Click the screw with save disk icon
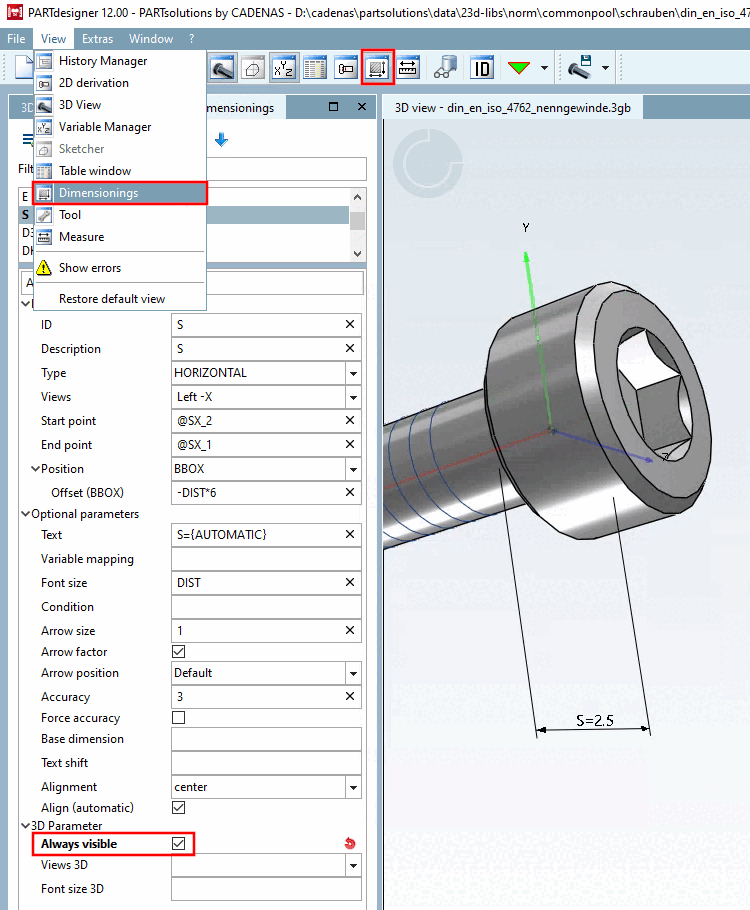The image size is (750, 910). [579, 68]
